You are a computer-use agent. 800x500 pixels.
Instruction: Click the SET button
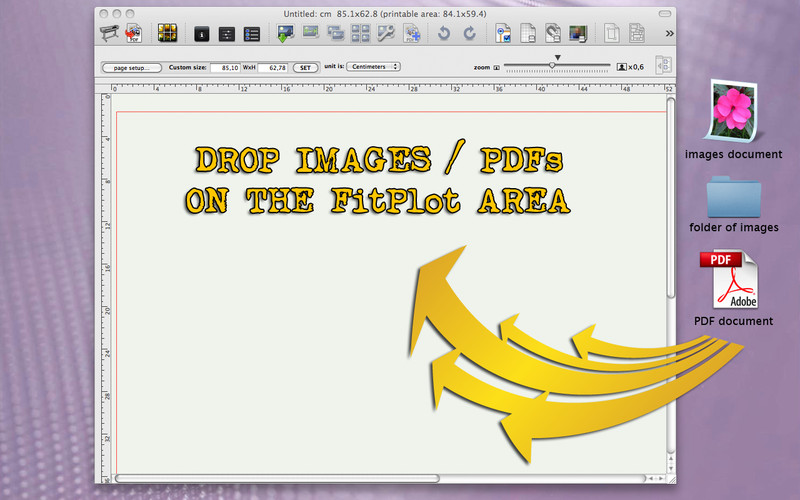click(305, 67)
